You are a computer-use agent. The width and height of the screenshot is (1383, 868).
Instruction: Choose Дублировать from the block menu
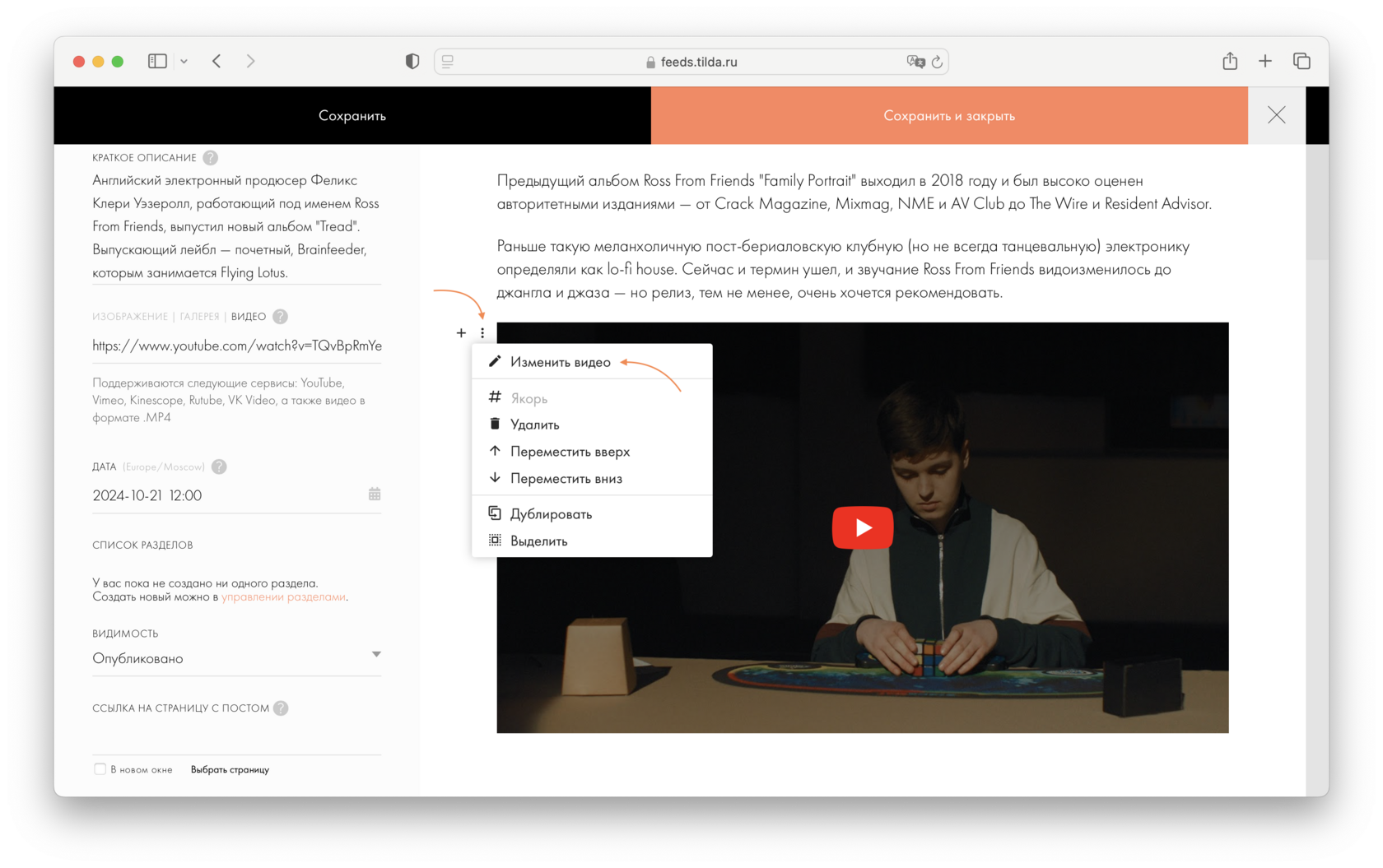(592, 514)
